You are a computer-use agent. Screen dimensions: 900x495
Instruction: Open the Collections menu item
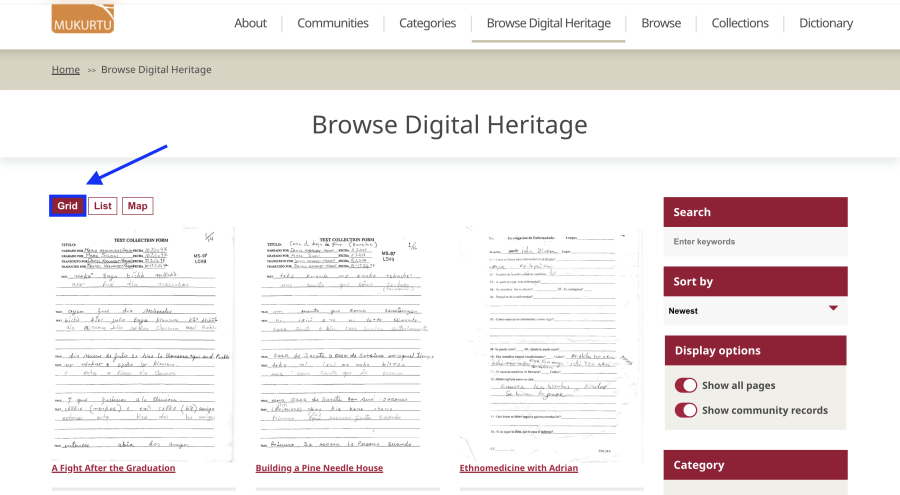(x=740, y=23)
